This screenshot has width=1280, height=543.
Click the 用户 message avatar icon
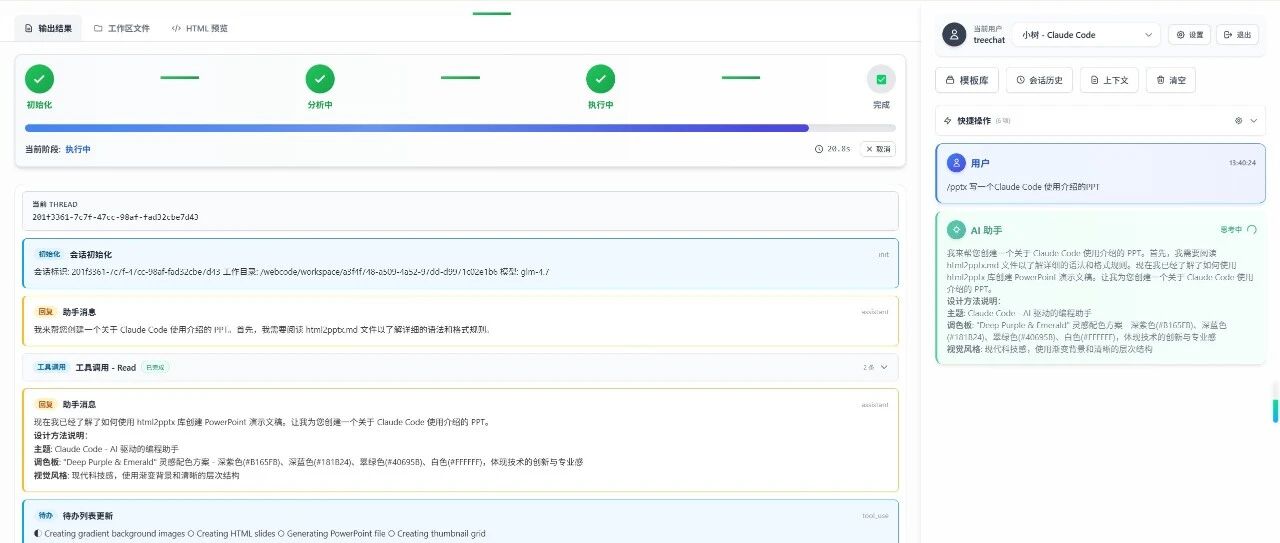tap(956, 162)
